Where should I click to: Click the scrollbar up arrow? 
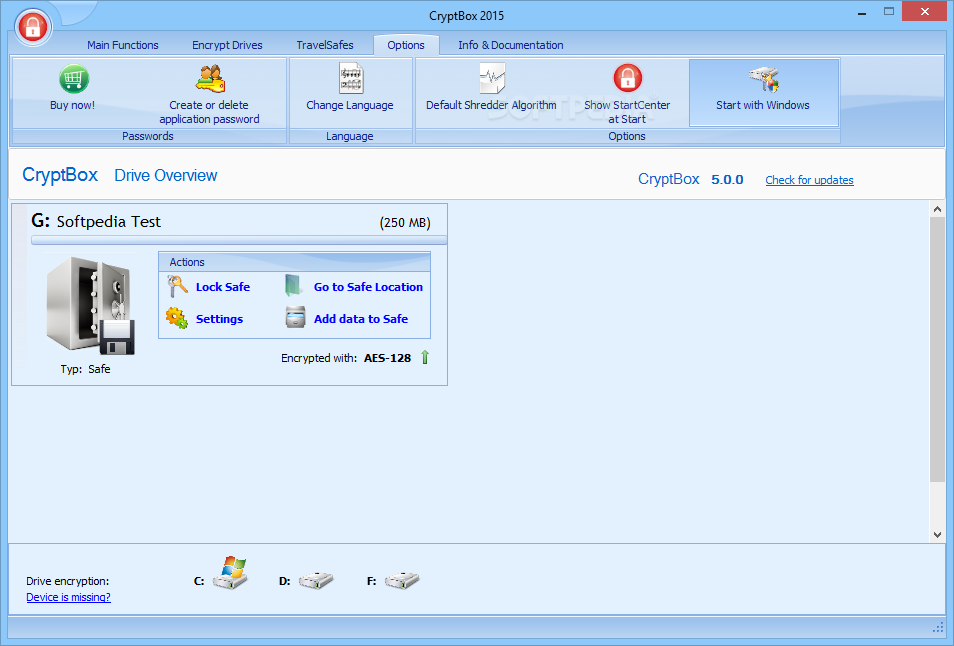pyautogui.click(x=937, y=209)
